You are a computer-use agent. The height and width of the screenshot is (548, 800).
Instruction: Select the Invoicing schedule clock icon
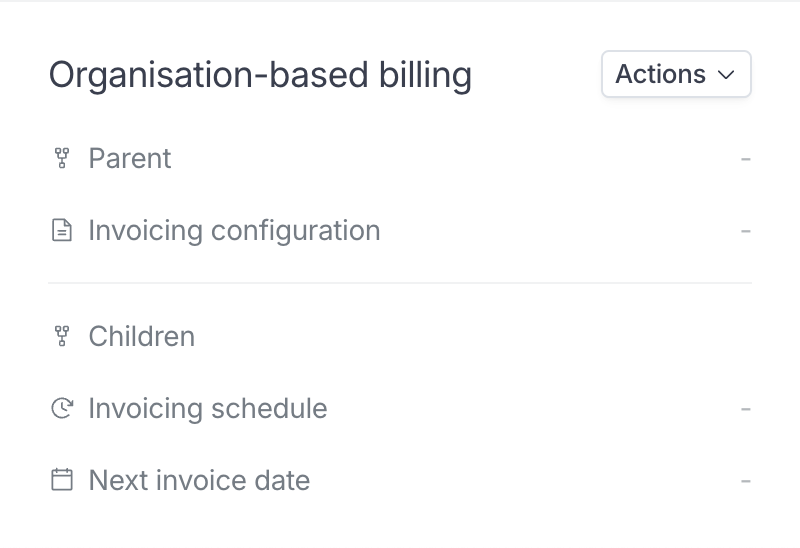click(x=62, y=408)
